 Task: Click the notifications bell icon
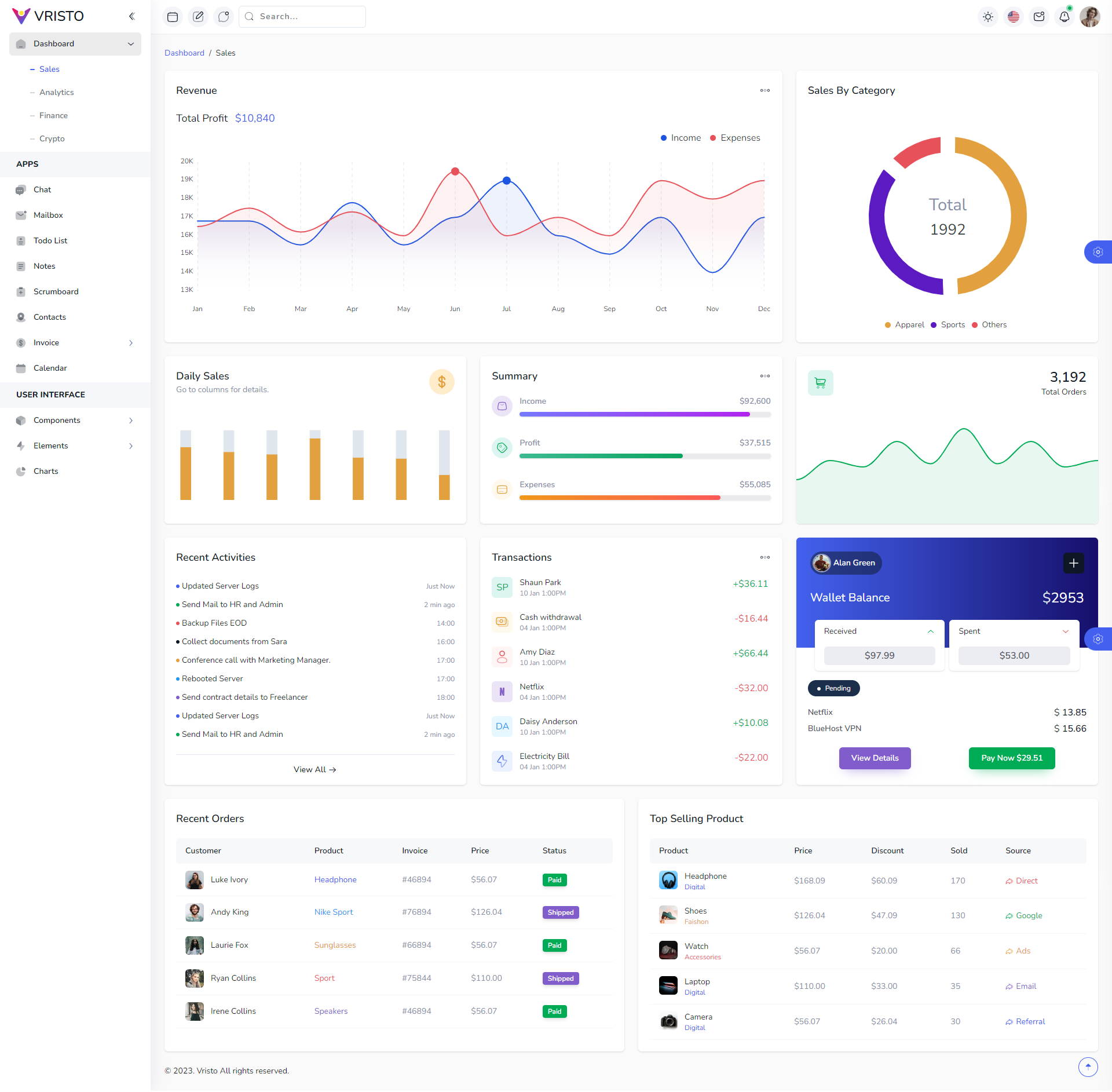(1065, 17)
